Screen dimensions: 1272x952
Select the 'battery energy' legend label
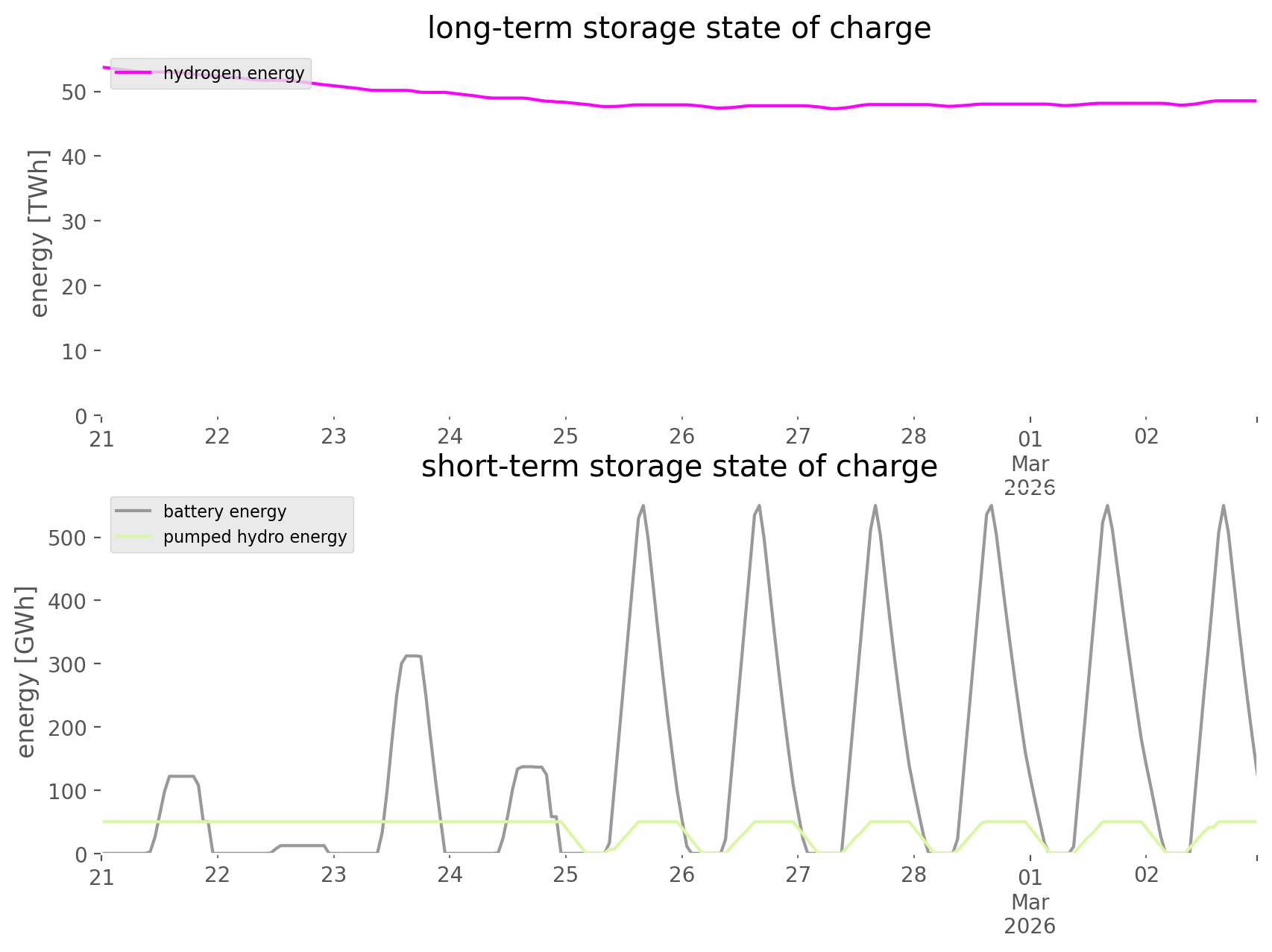tap(224, 511)
